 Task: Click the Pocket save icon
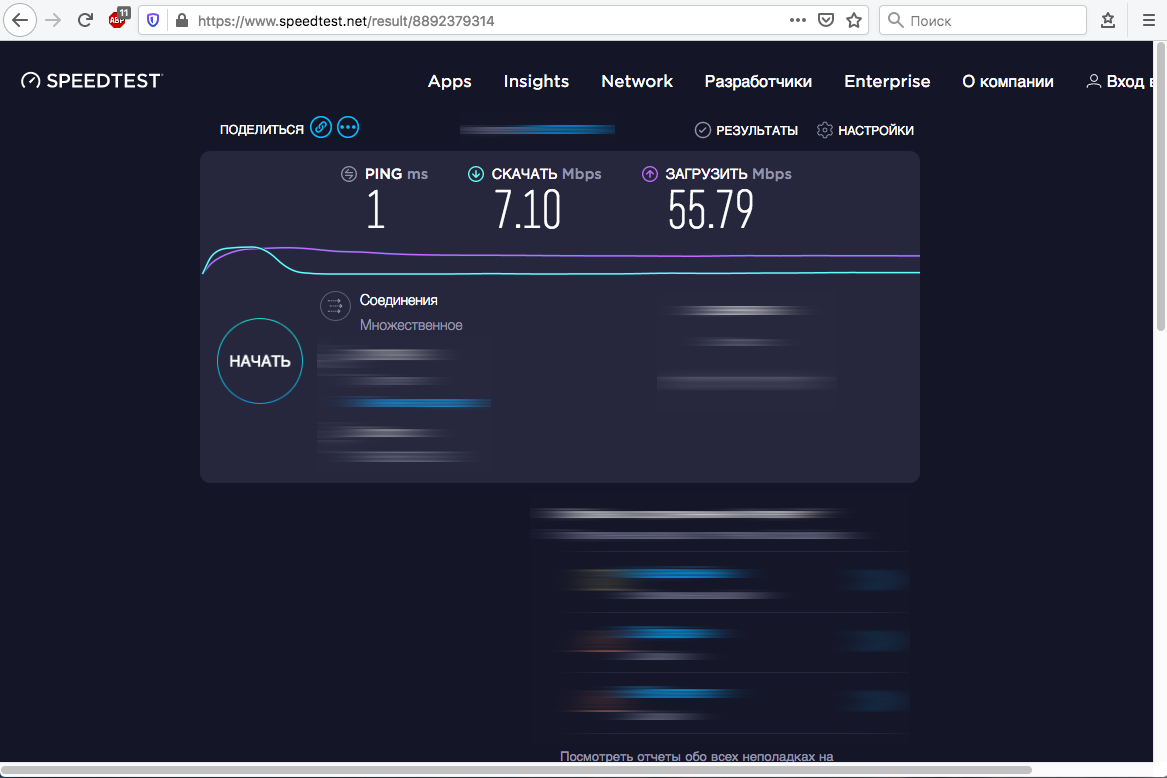pos(826,20)
